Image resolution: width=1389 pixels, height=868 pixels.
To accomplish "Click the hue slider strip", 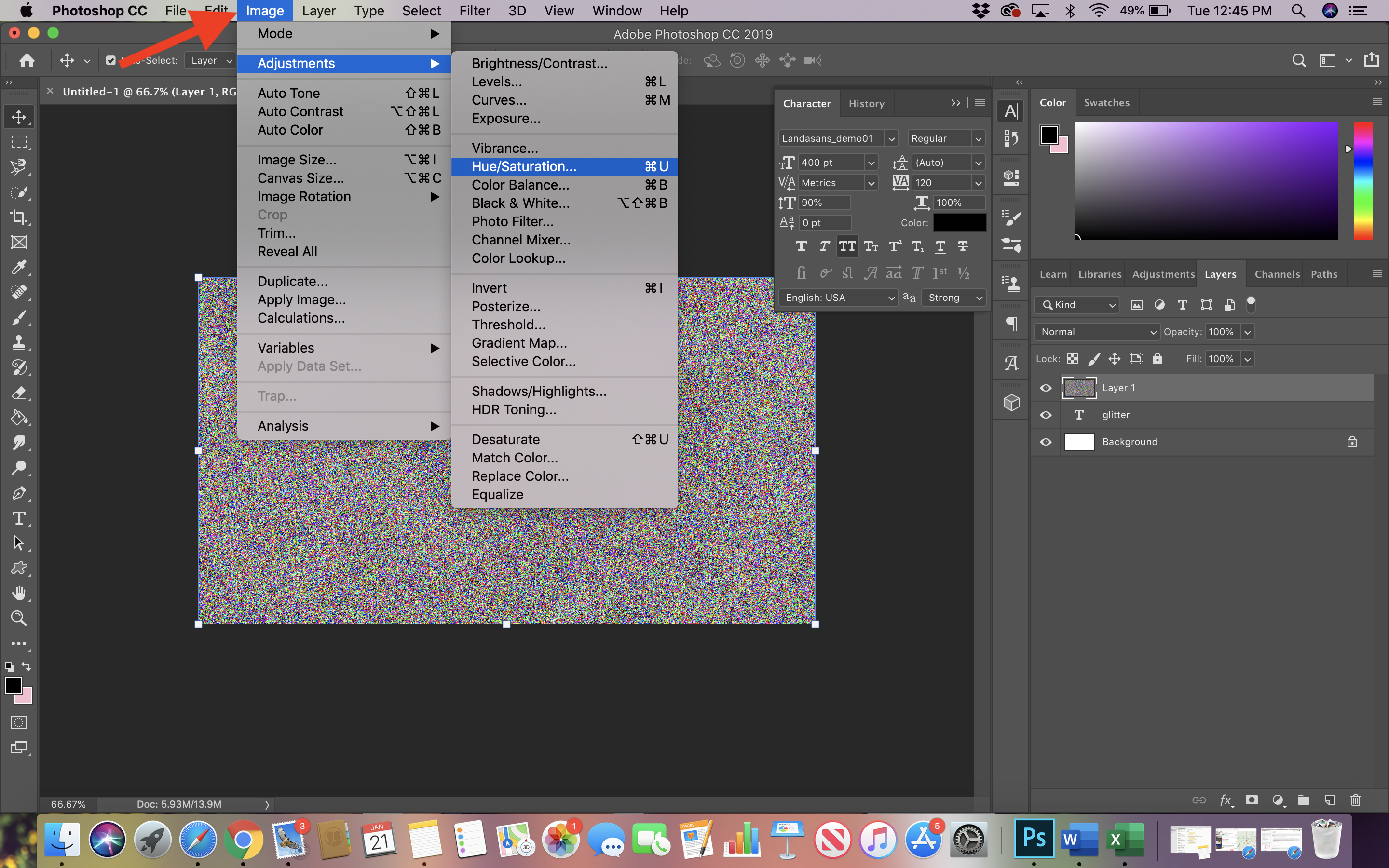I will point(1362,181).
